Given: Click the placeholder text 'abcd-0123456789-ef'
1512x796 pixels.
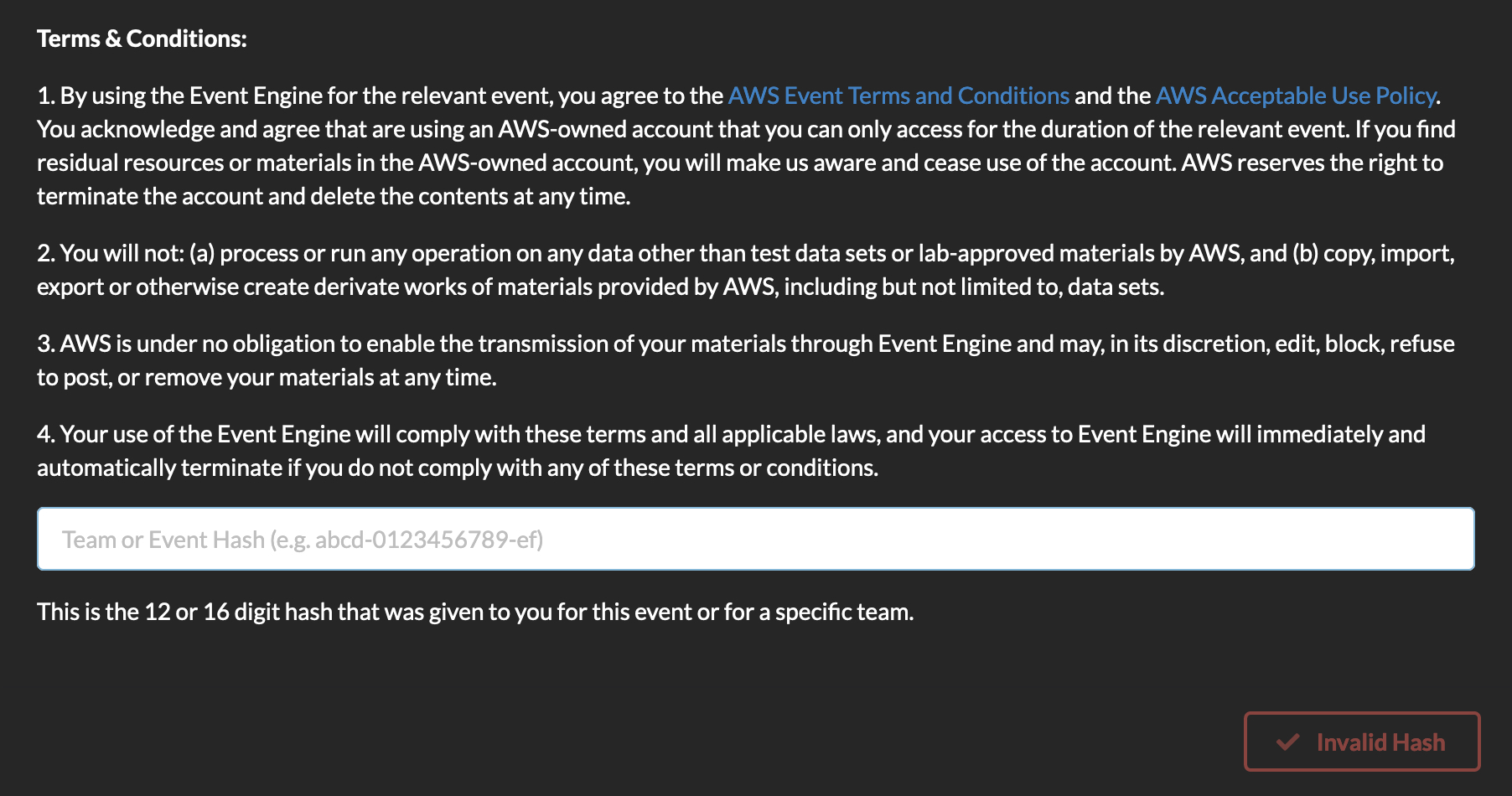Looking at the screenshot, I should [426, 540].
